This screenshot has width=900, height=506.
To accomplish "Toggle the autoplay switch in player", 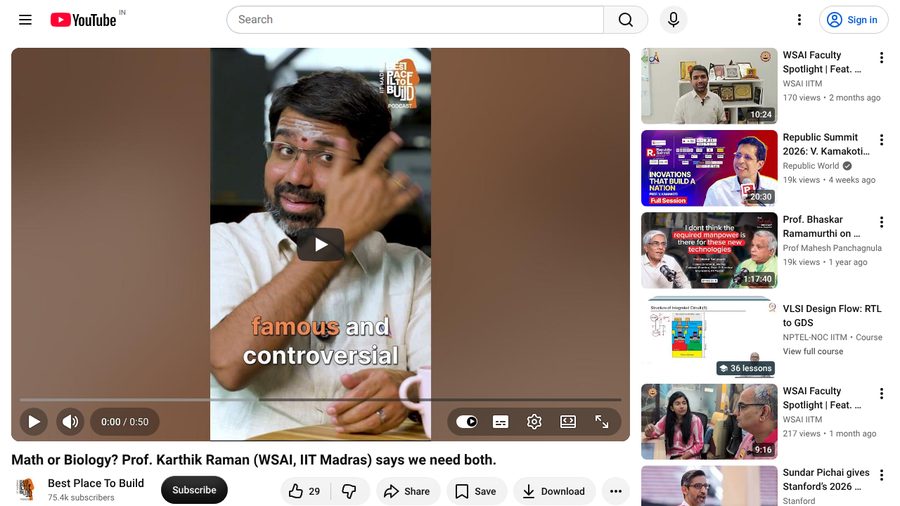I will pos(467,422).
